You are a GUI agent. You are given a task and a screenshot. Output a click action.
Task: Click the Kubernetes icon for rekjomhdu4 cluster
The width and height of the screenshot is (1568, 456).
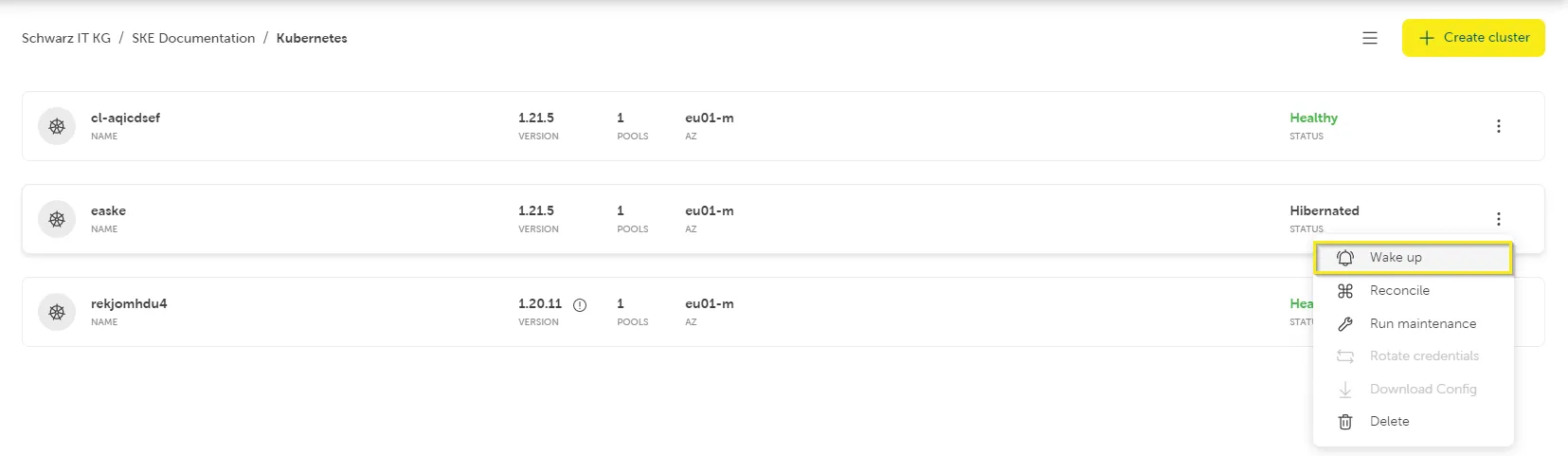pos(57,312)
